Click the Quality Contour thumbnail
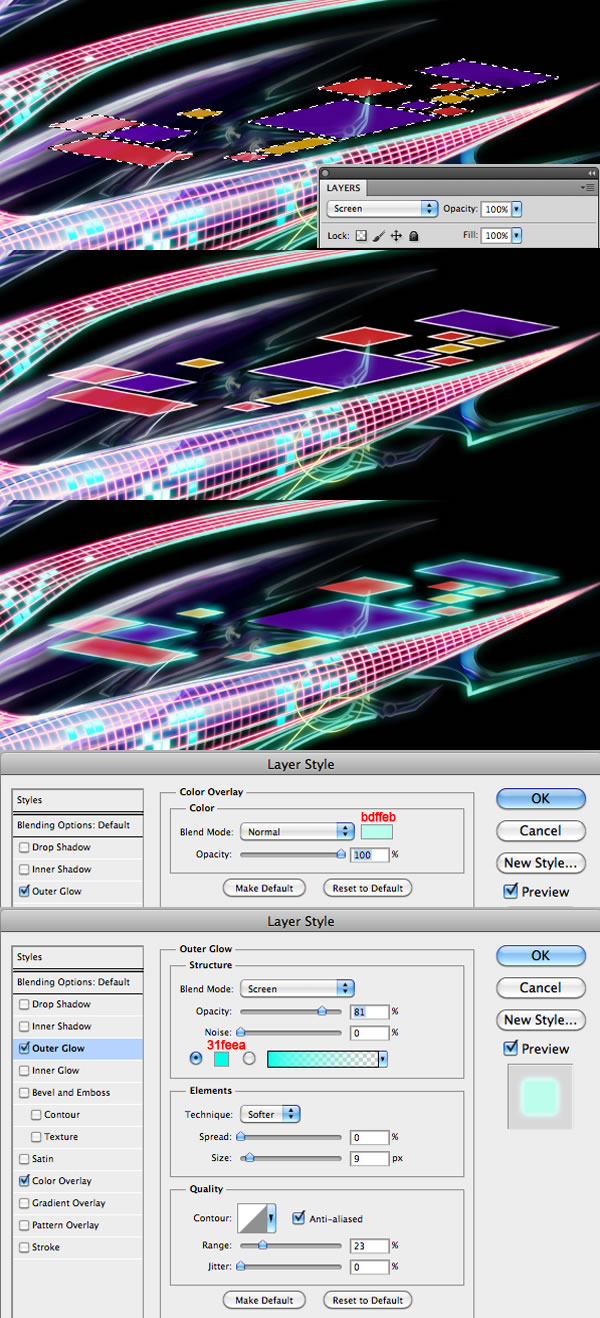The image size is (600, 1318). [252, 1219]
